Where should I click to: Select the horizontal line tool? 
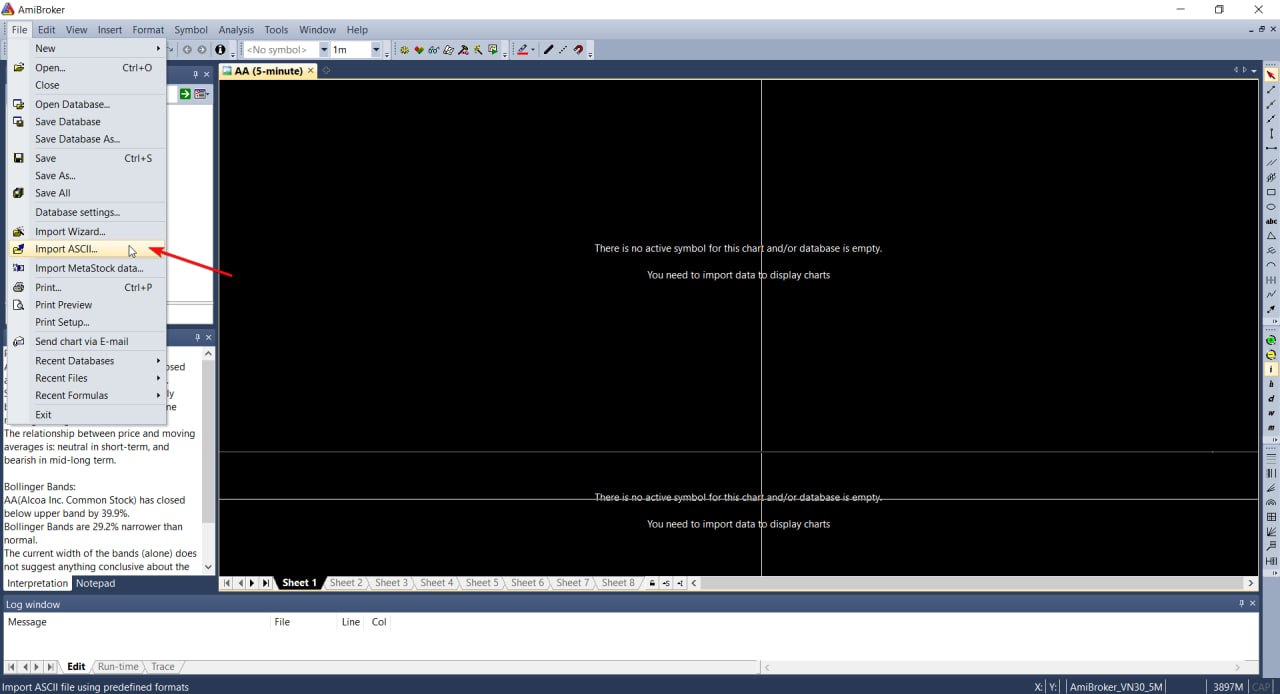pyautogui.click(x=1271, y=148)
